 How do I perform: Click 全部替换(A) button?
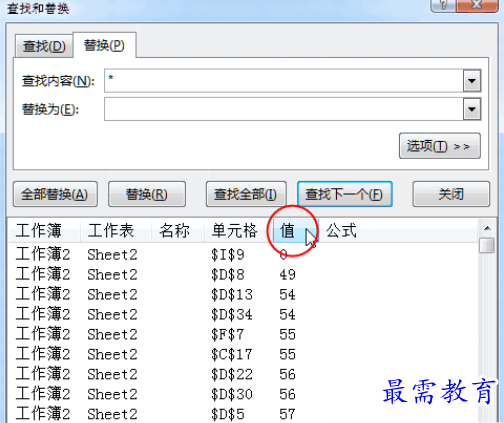tap(55, 194)
